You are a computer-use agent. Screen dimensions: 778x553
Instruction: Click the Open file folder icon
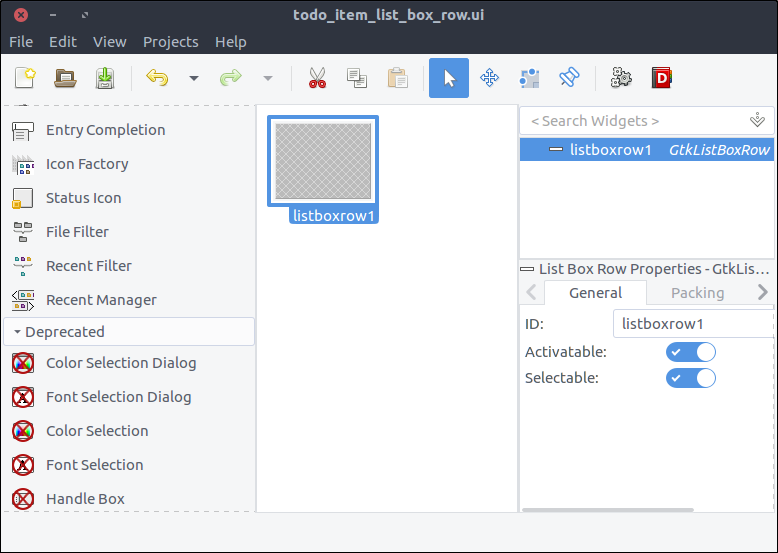tap(65, 78)
